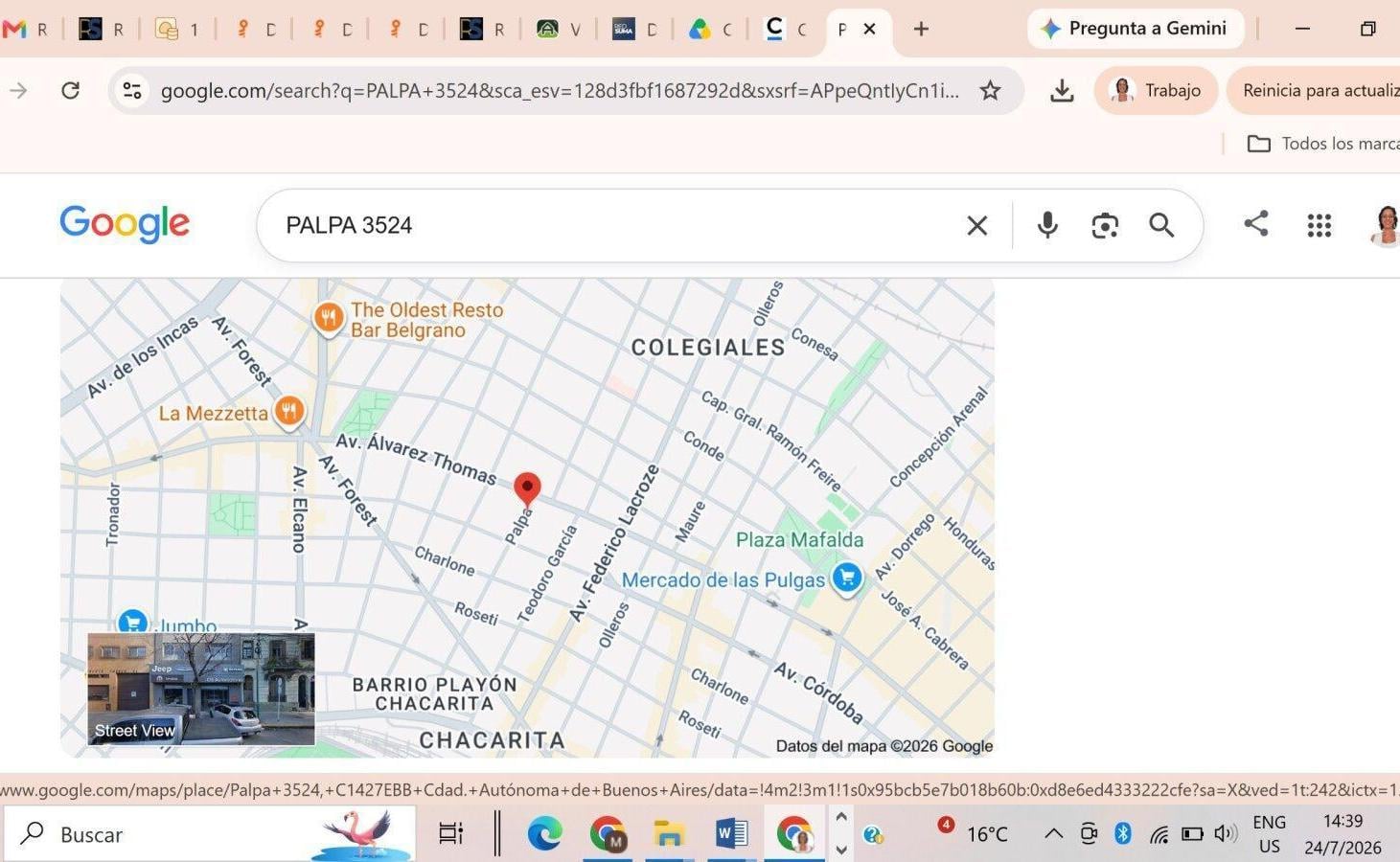Screen dimensions: 1400x862
Task: Click the Plaza Mafalda label on map
Action: [x=799, y=539]
